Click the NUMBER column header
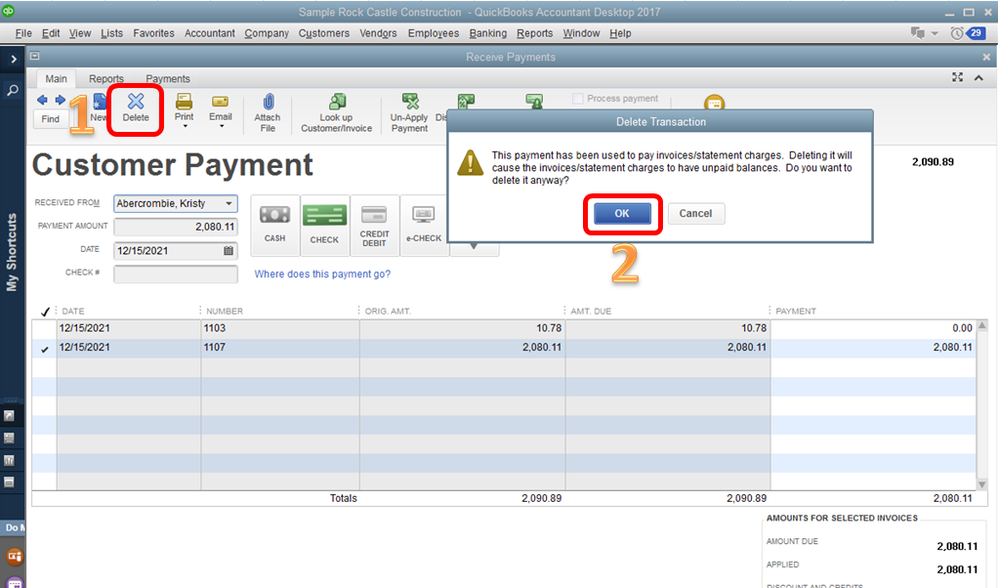 [x=225, y=311]
